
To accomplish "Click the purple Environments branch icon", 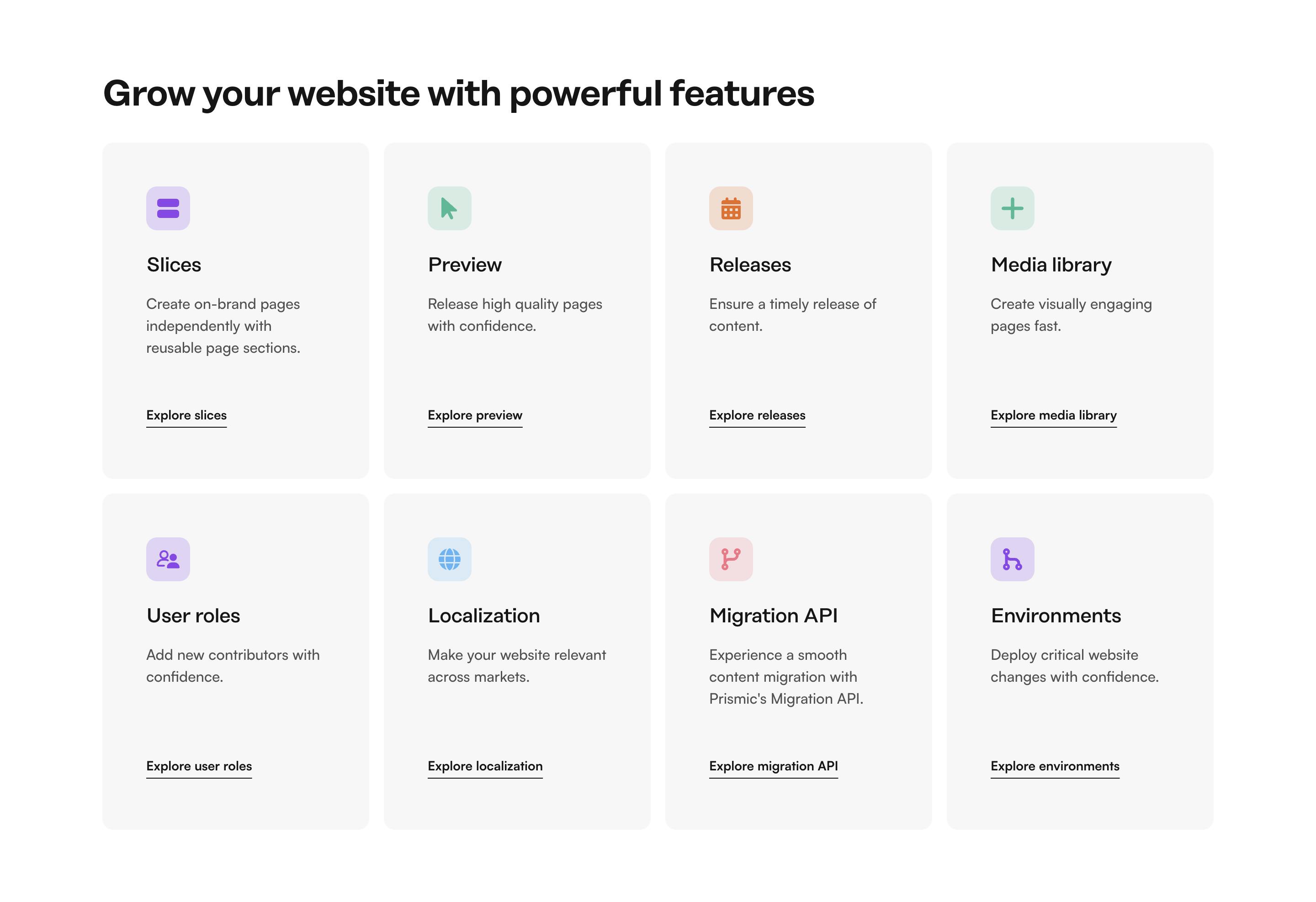I will [x=1012, y=559].
